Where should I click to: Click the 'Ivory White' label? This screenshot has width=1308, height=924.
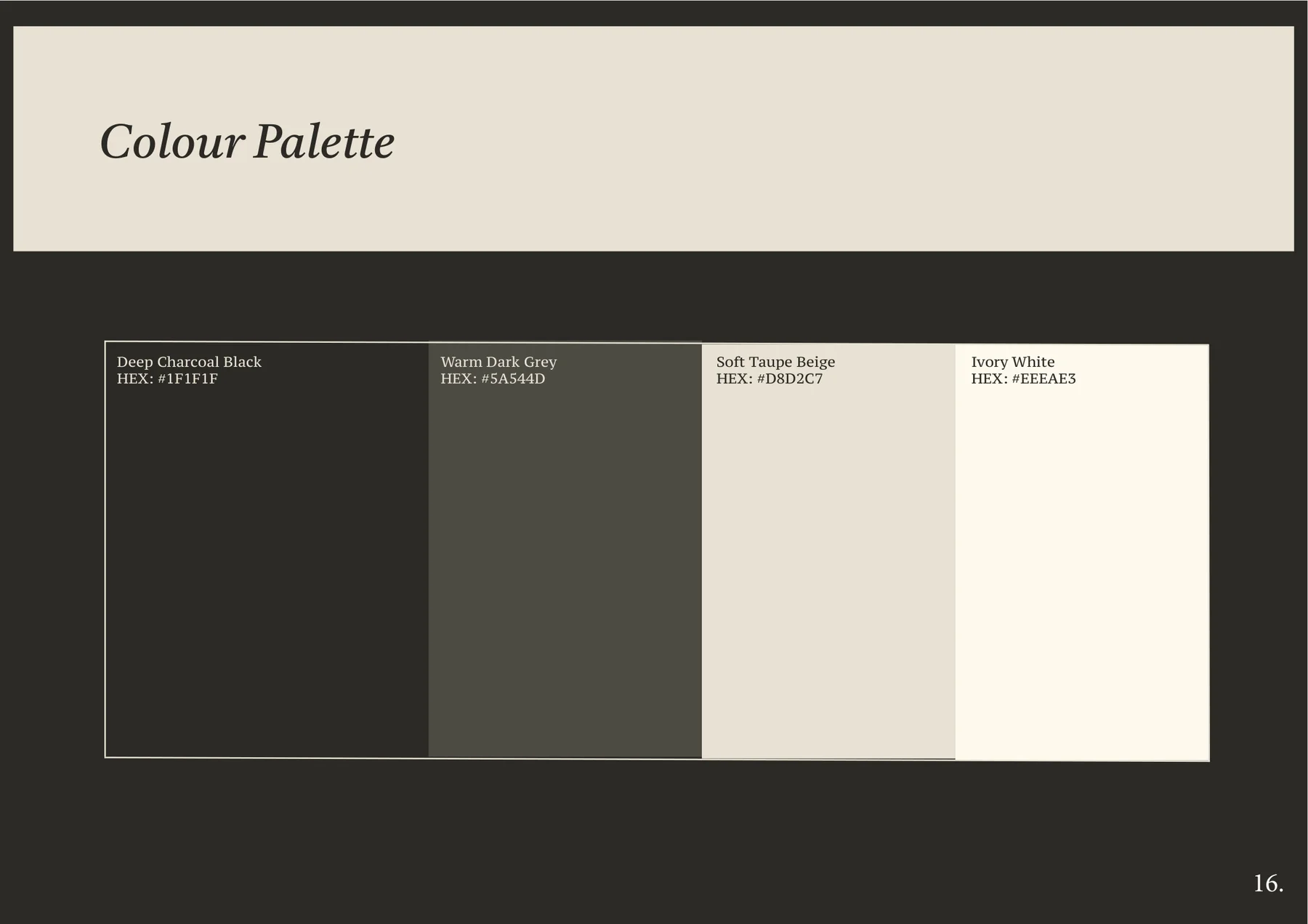pos(1013,362)
